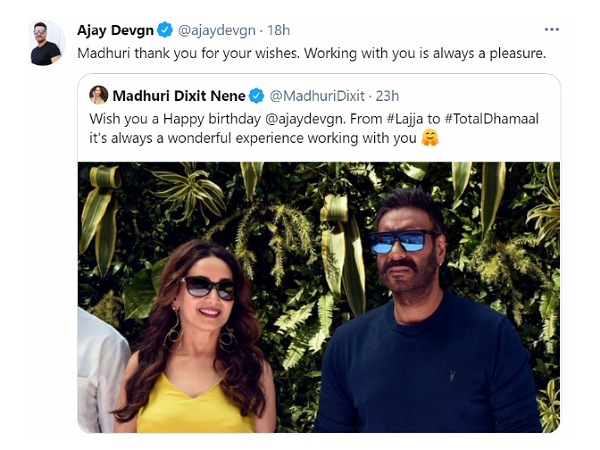Click Madhuri Dixit Nene's small avatar
Screen dimensions: 600x450
click(99, 95)
